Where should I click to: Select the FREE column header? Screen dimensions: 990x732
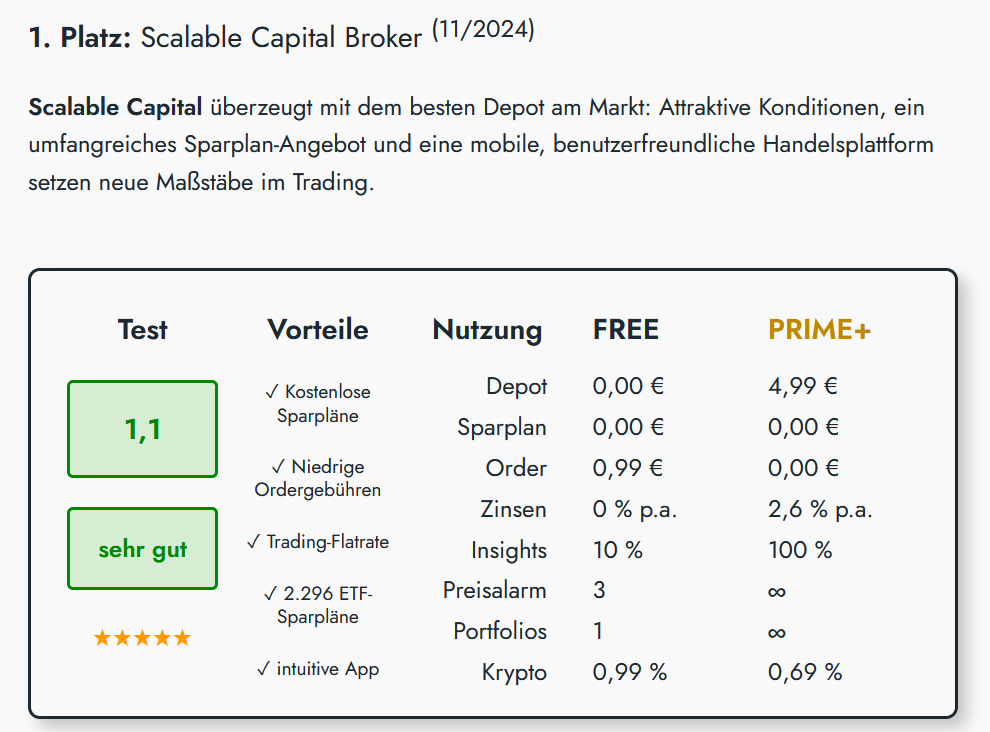(626, 330)
